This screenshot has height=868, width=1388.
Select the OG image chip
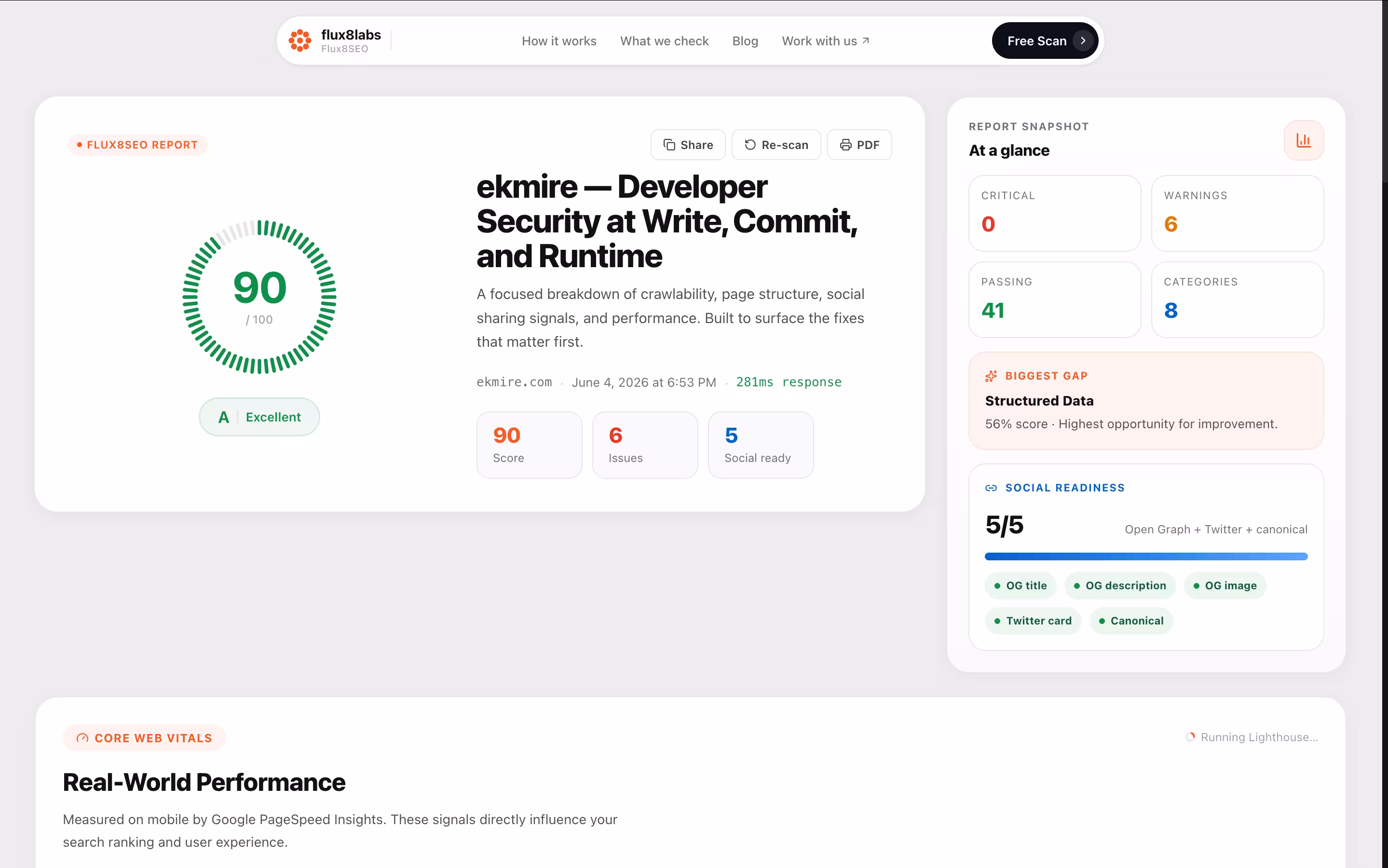(x=1225, y=585)
